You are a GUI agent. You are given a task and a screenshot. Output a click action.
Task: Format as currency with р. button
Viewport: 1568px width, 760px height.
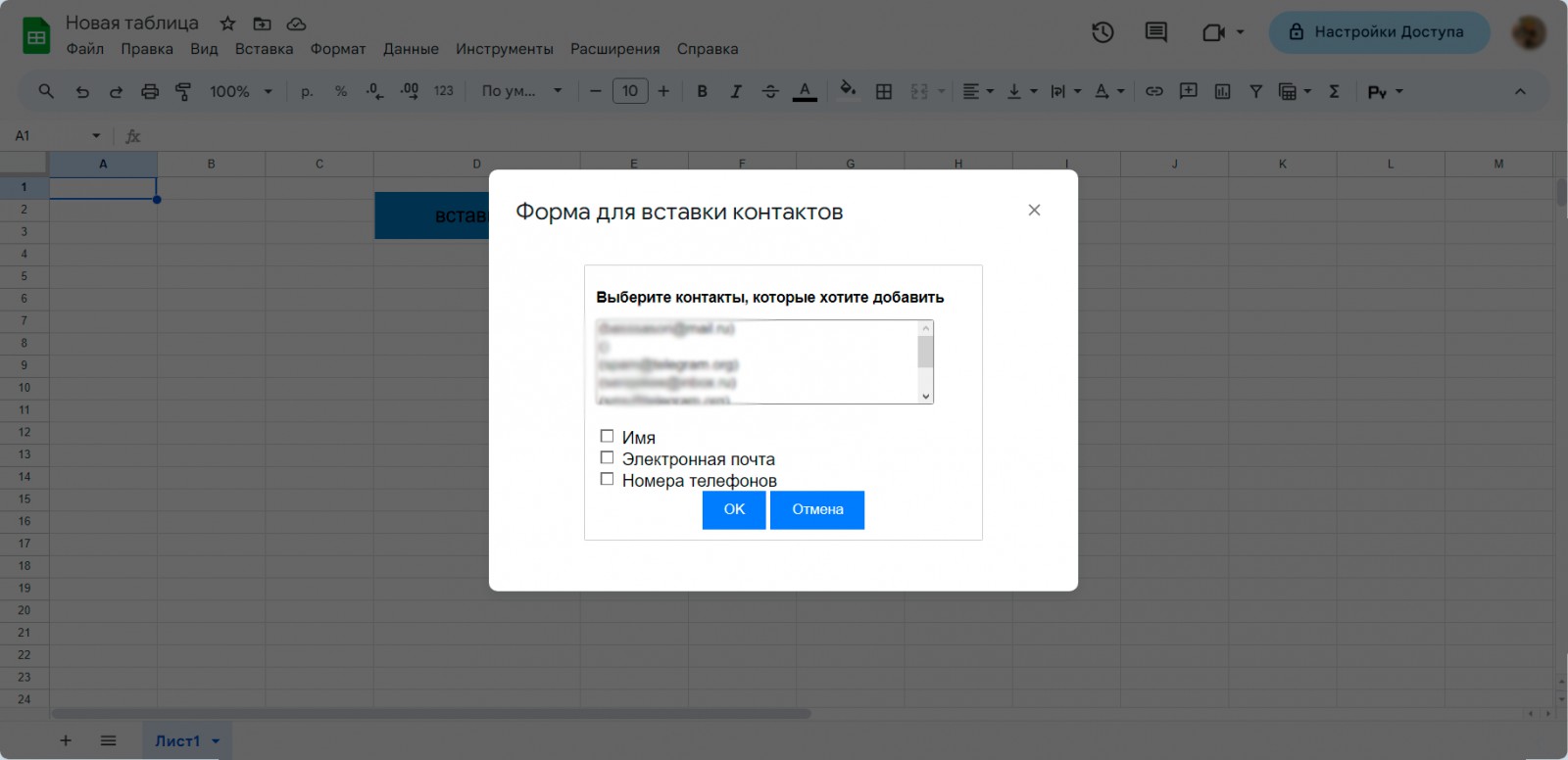(x=307, y=91)
